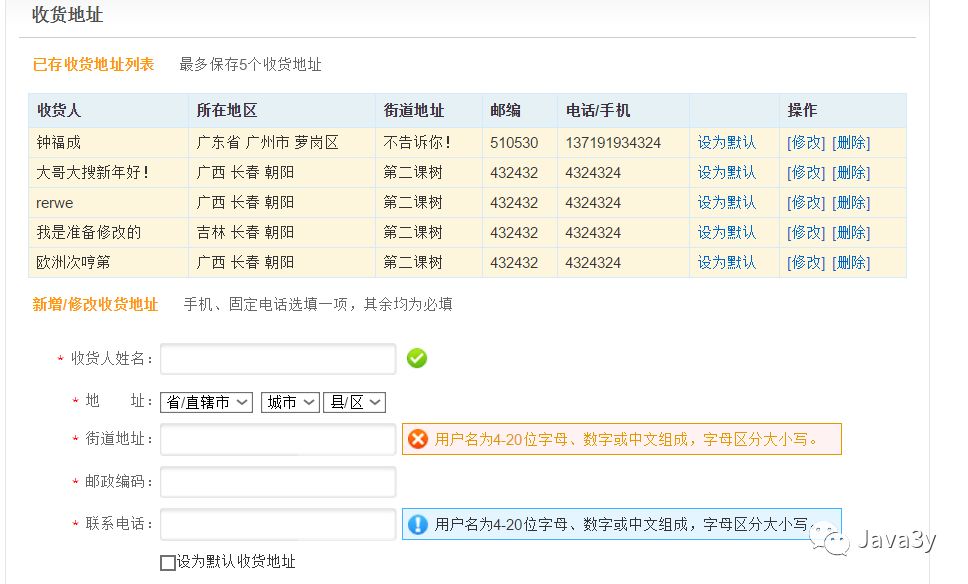
Task: Click the recipient name 我是准备修改的
Action: tap(89, 233)
